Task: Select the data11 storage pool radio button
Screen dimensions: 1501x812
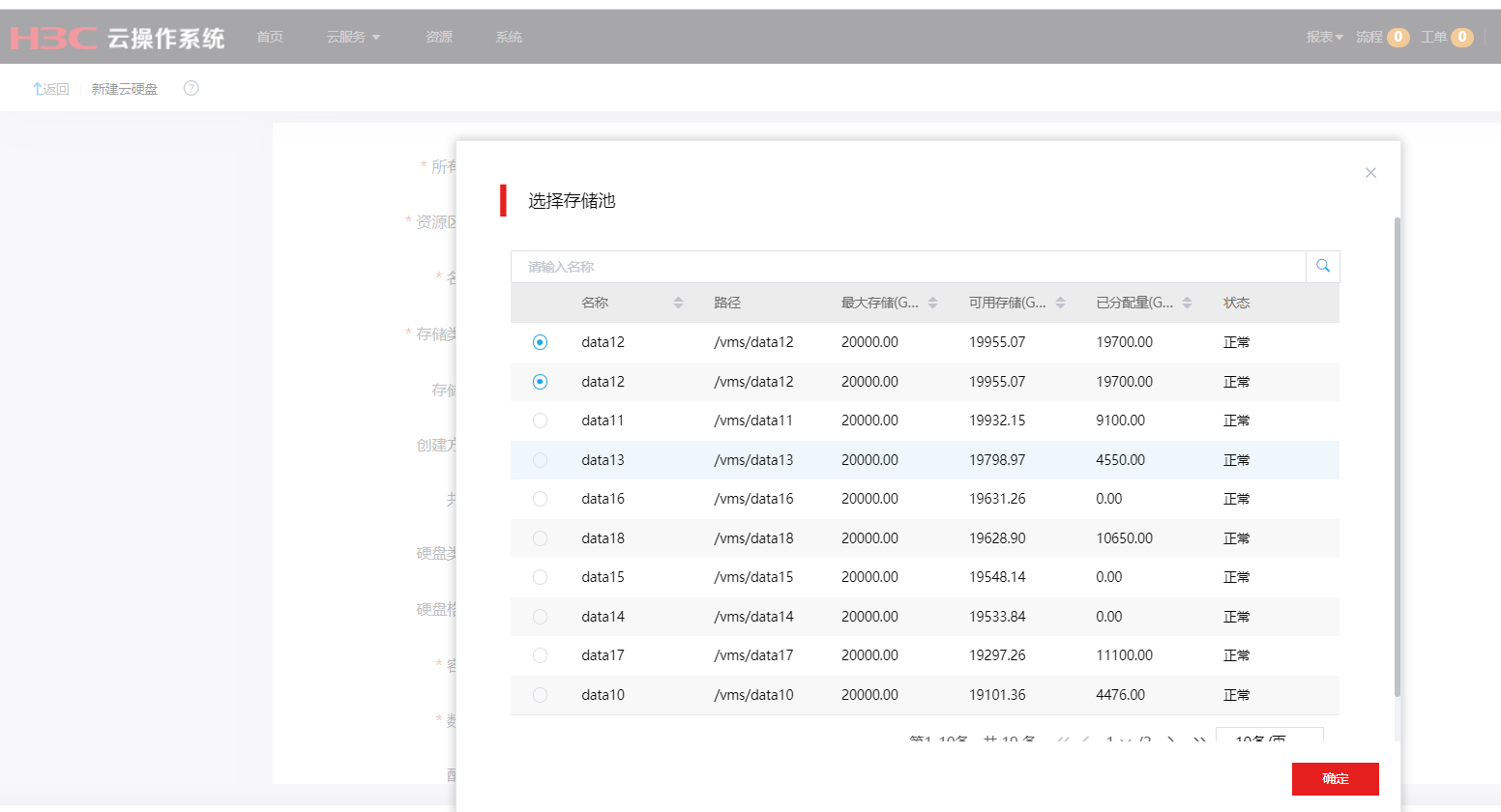Action: tap(540, 420)
